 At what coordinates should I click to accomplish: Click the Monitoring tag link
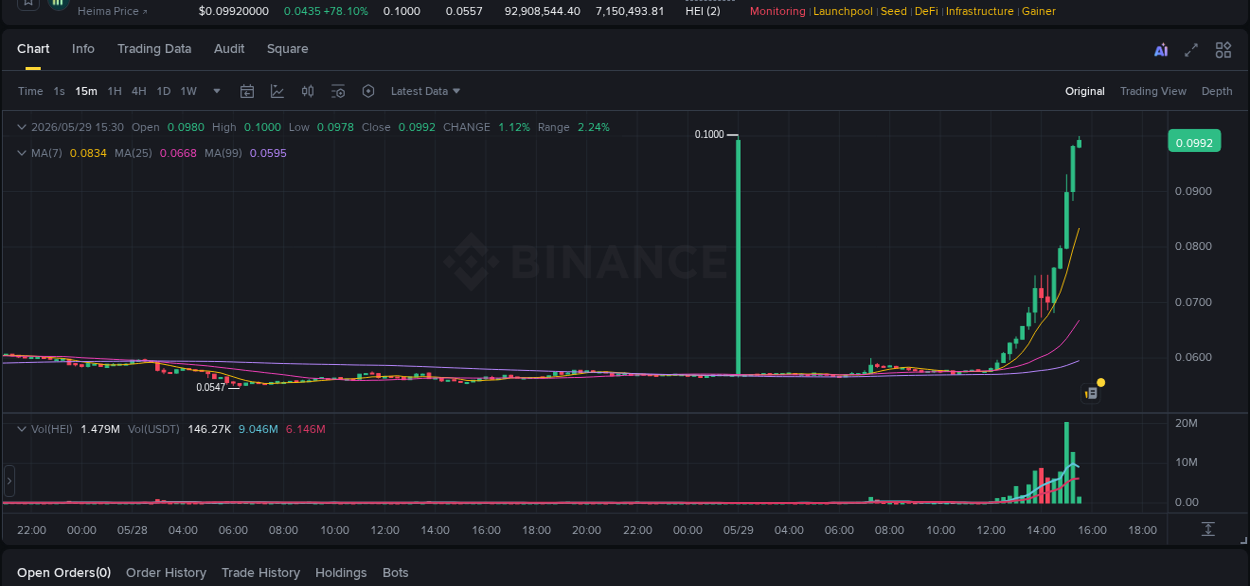point(777,11)
